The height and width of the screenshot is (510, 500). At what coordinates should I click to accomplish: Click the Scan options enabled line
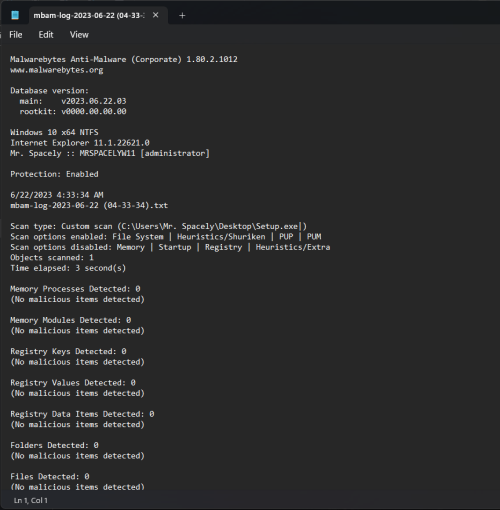(166, 237)
